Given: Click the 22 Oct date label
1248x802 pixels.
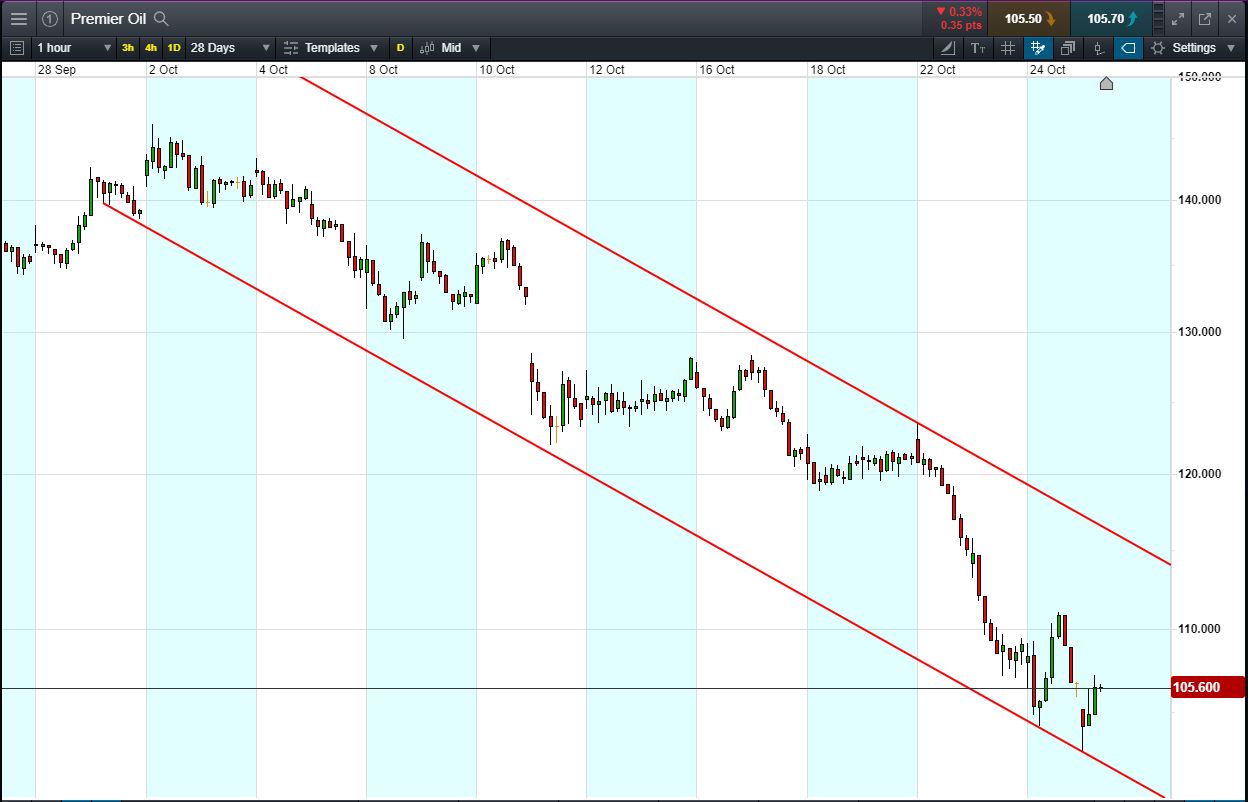Looking at the screenshot, I should [937, 69].
